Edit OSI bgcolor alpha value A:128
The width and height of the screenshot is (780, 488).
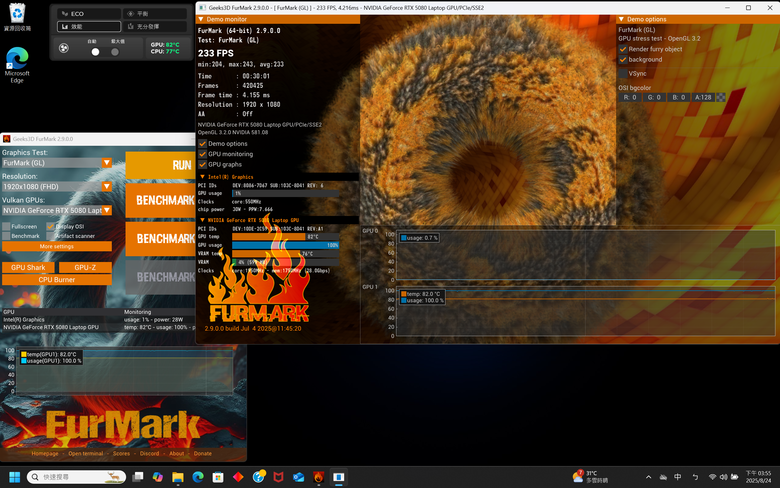point(703,98)
